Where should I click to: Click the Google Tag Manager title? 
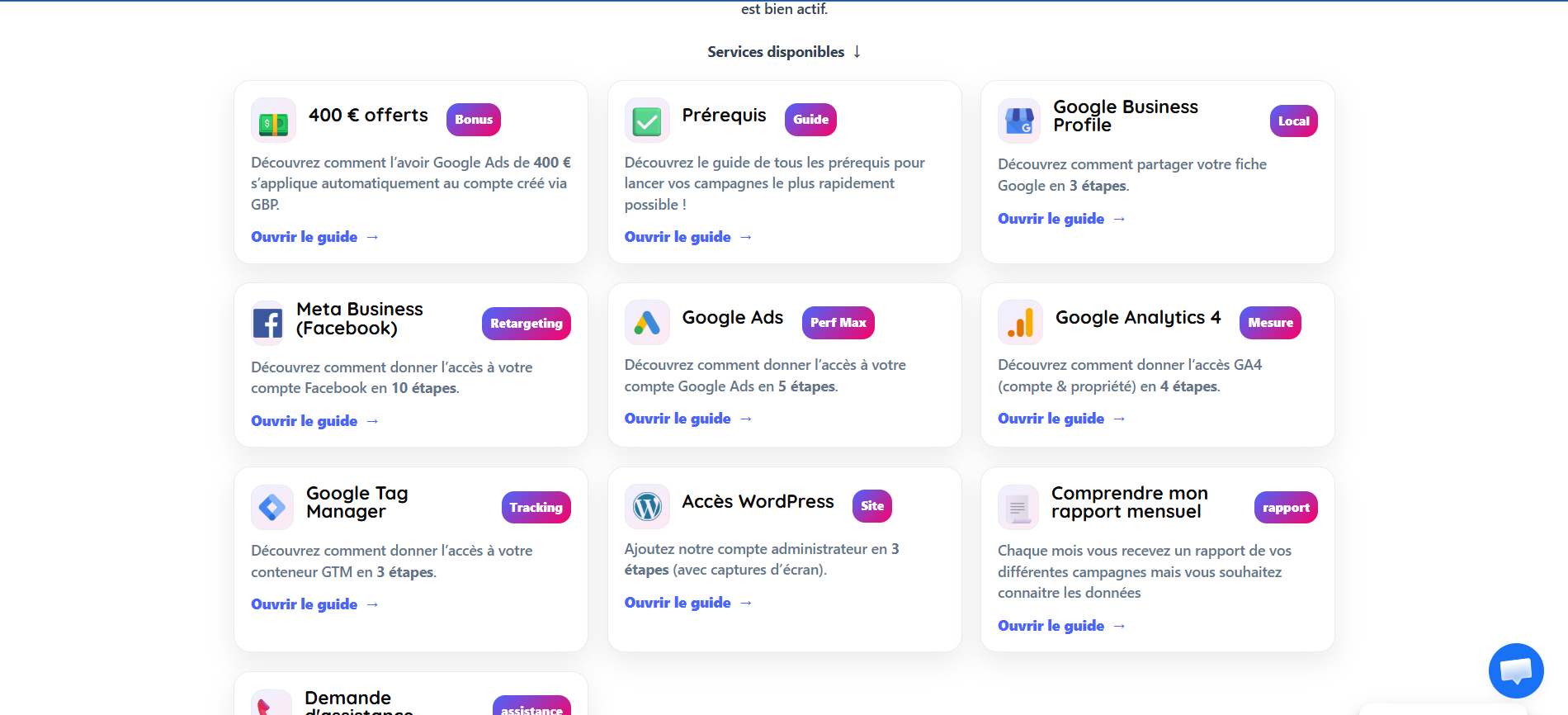[x=357, y=503]
